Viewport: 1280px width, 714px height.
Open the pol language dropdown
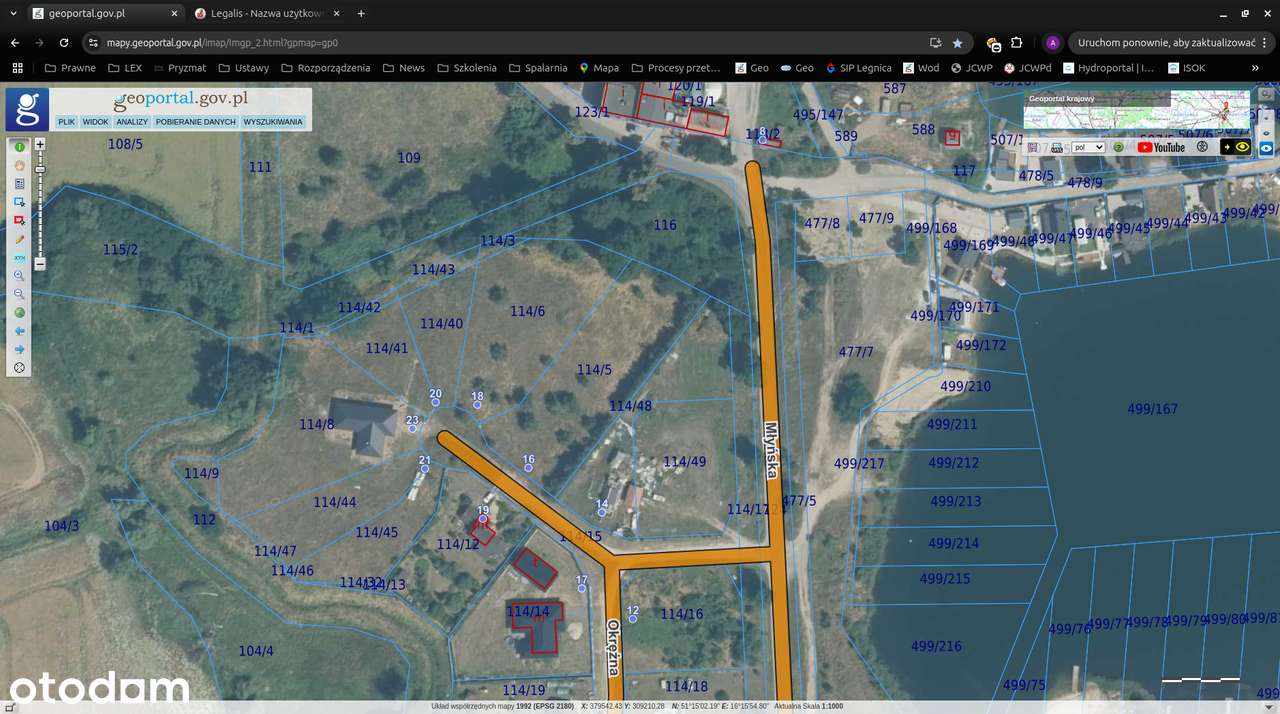click(x=1087, y=147)
